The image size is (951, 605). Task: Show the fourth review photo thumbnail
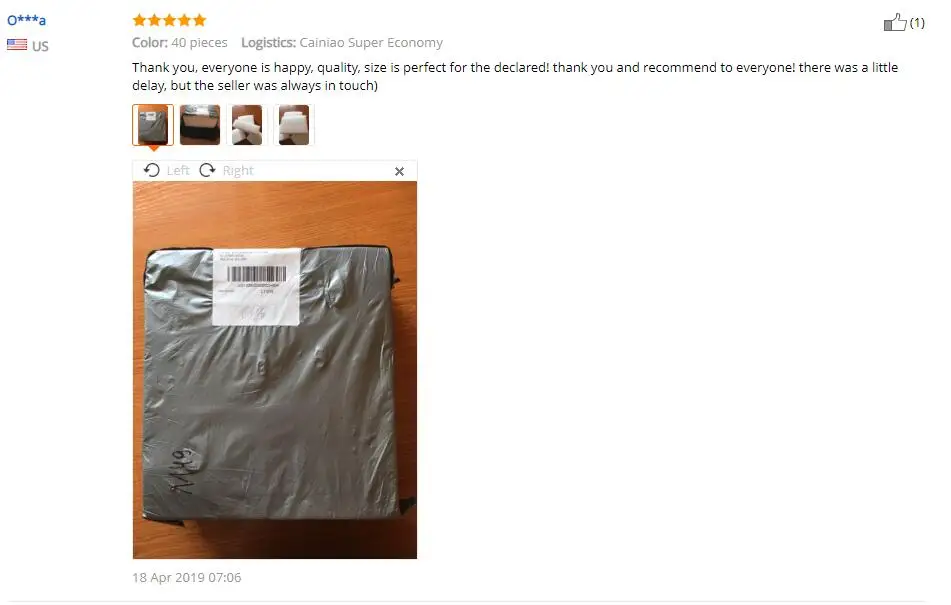[294, 125]
